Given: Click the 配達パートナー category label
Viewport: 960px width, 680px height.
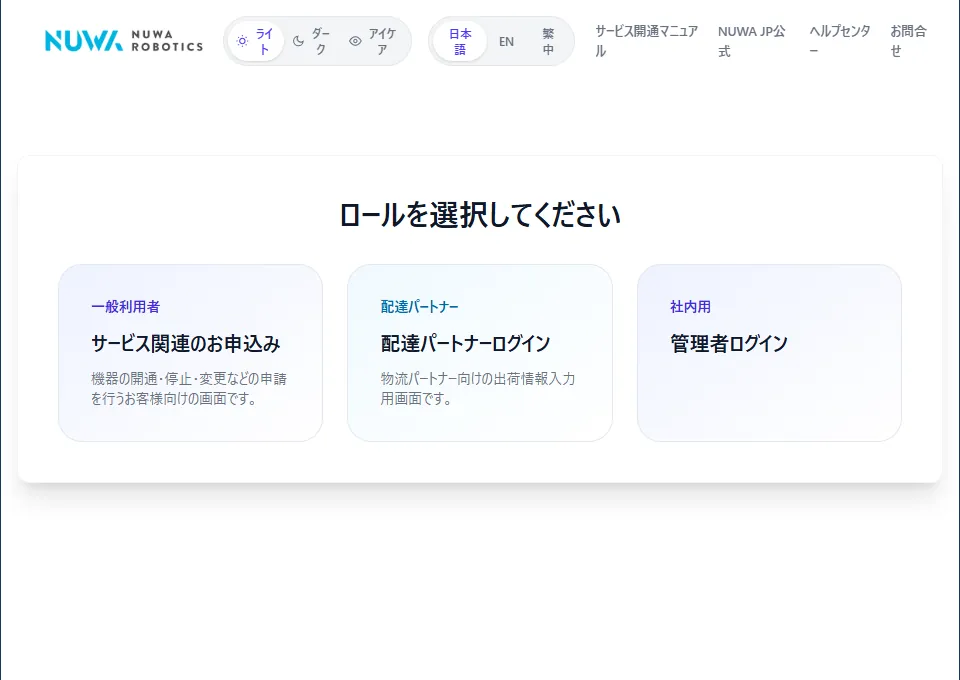Looking at the screenshot, I should (419, 307).
